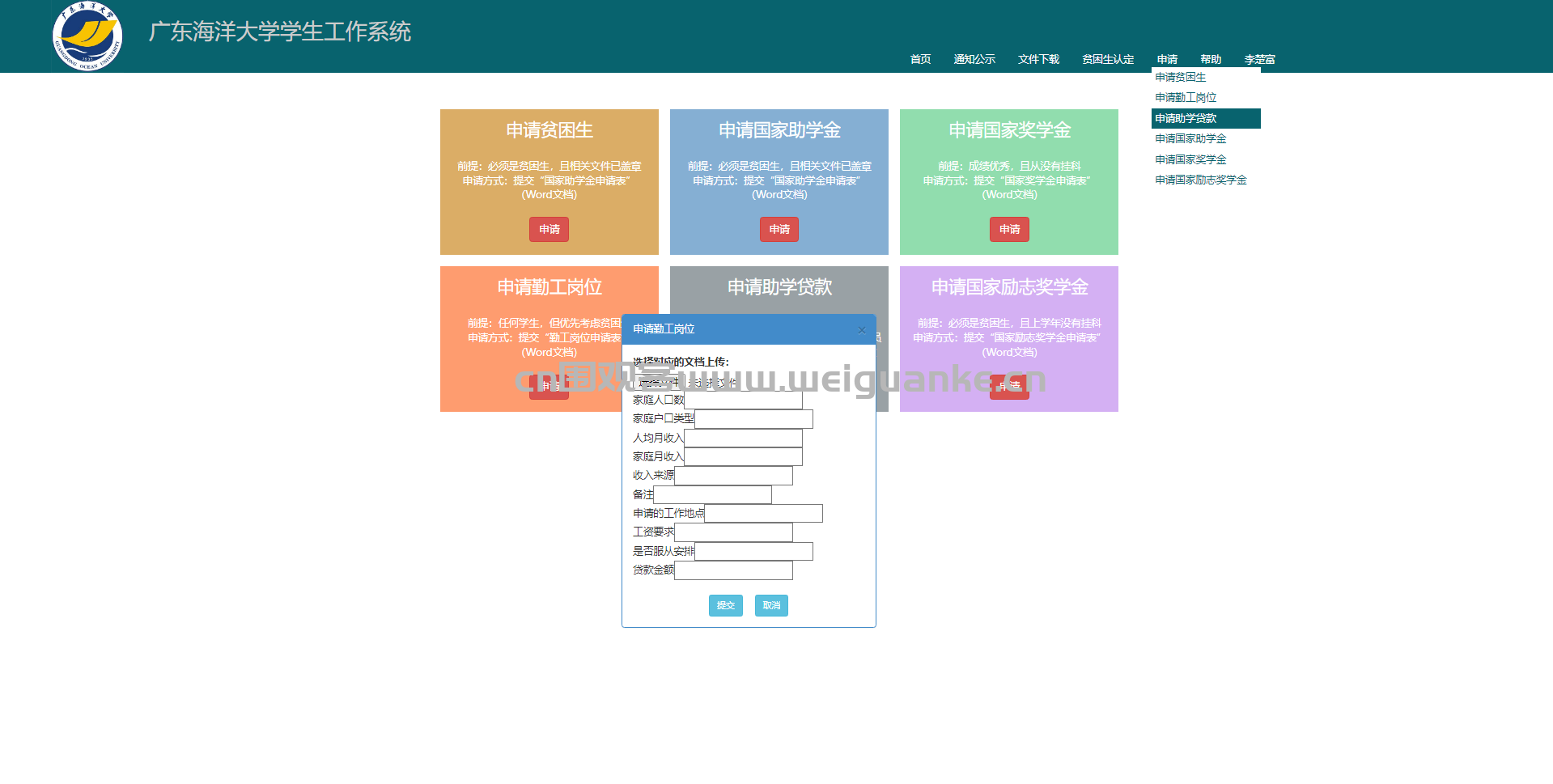
Task: Select 申请贫困生 in dropdown menu
Action: [x=1206, y=78]
